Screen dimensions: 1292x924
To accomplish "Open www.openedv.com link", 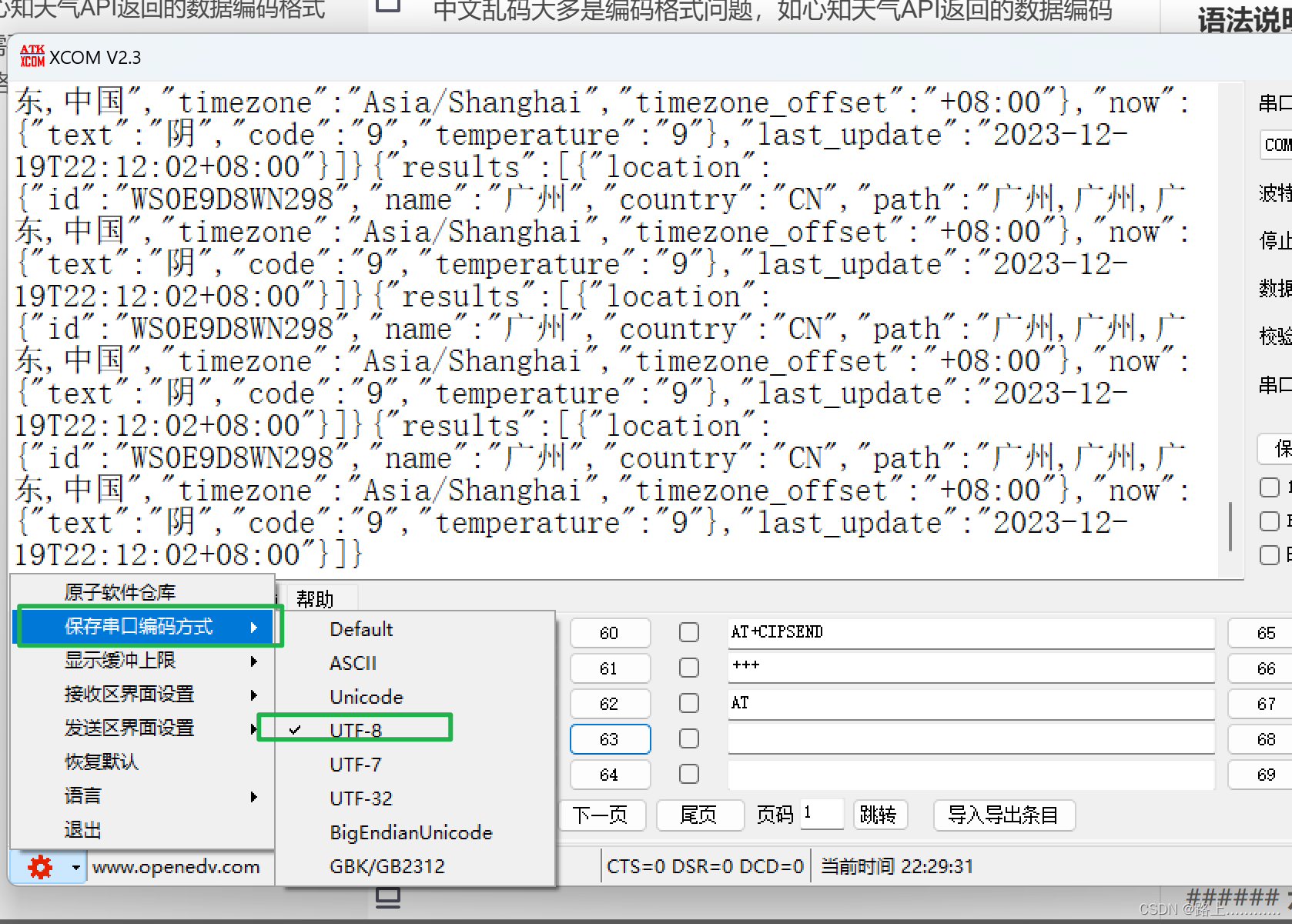I will [176, 867].
